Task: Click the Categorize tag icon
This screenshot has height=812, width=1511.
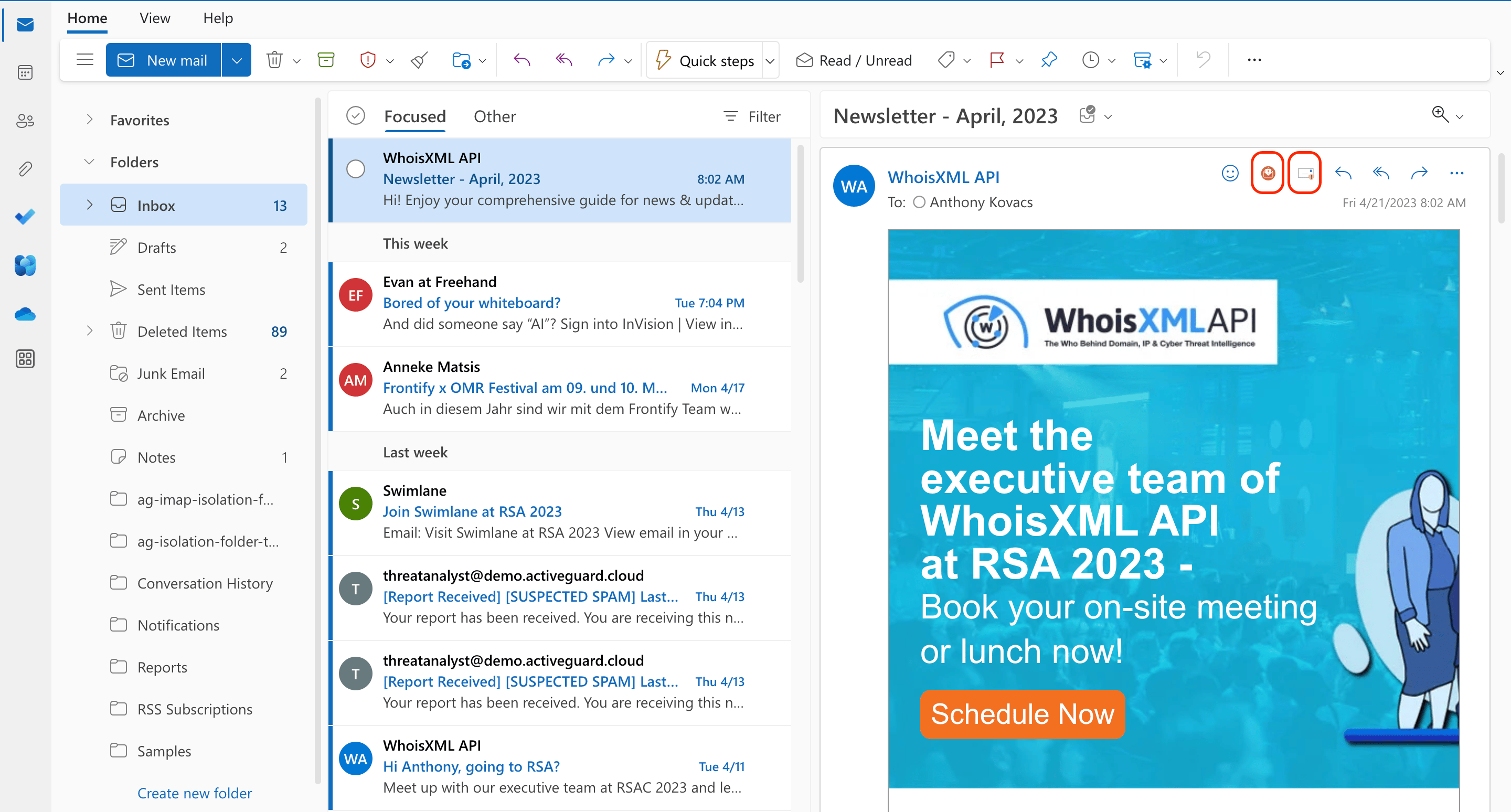Action: (x=946, y=60)
